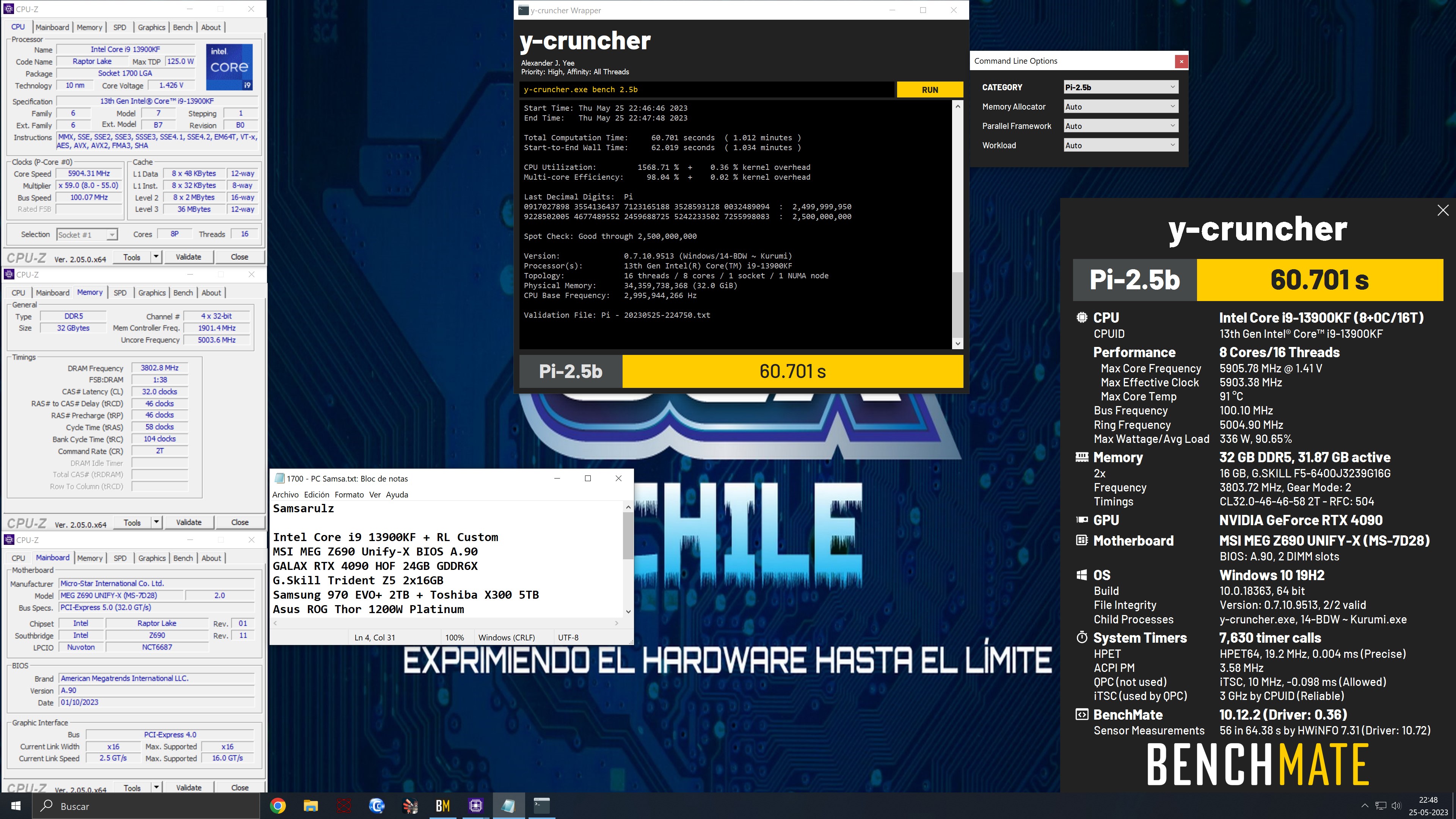Viewport: 1456px width, 819px height.
Task: Open Formato menu in Notepad
Action: (349, 494)
